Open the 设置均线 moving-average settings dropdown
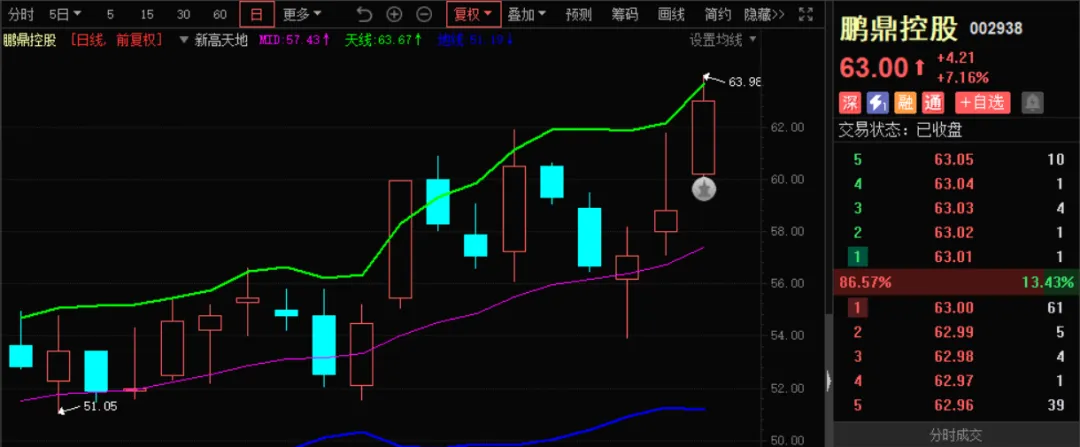Screen dimensions: 1080x447 pos(723,40)
